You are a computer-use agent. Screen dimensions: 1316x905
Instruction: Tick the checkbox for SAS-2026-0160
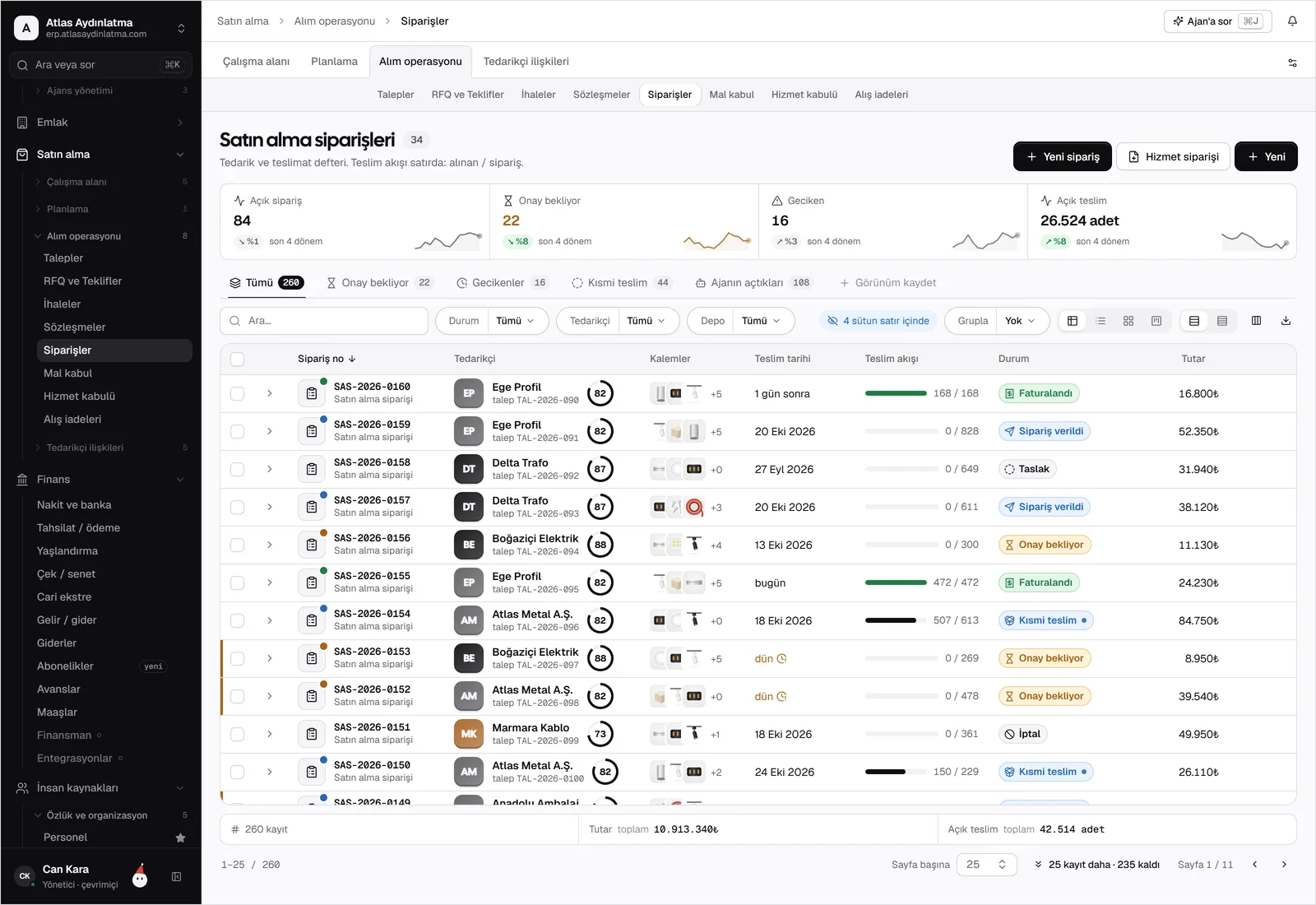tap(238, 394)
